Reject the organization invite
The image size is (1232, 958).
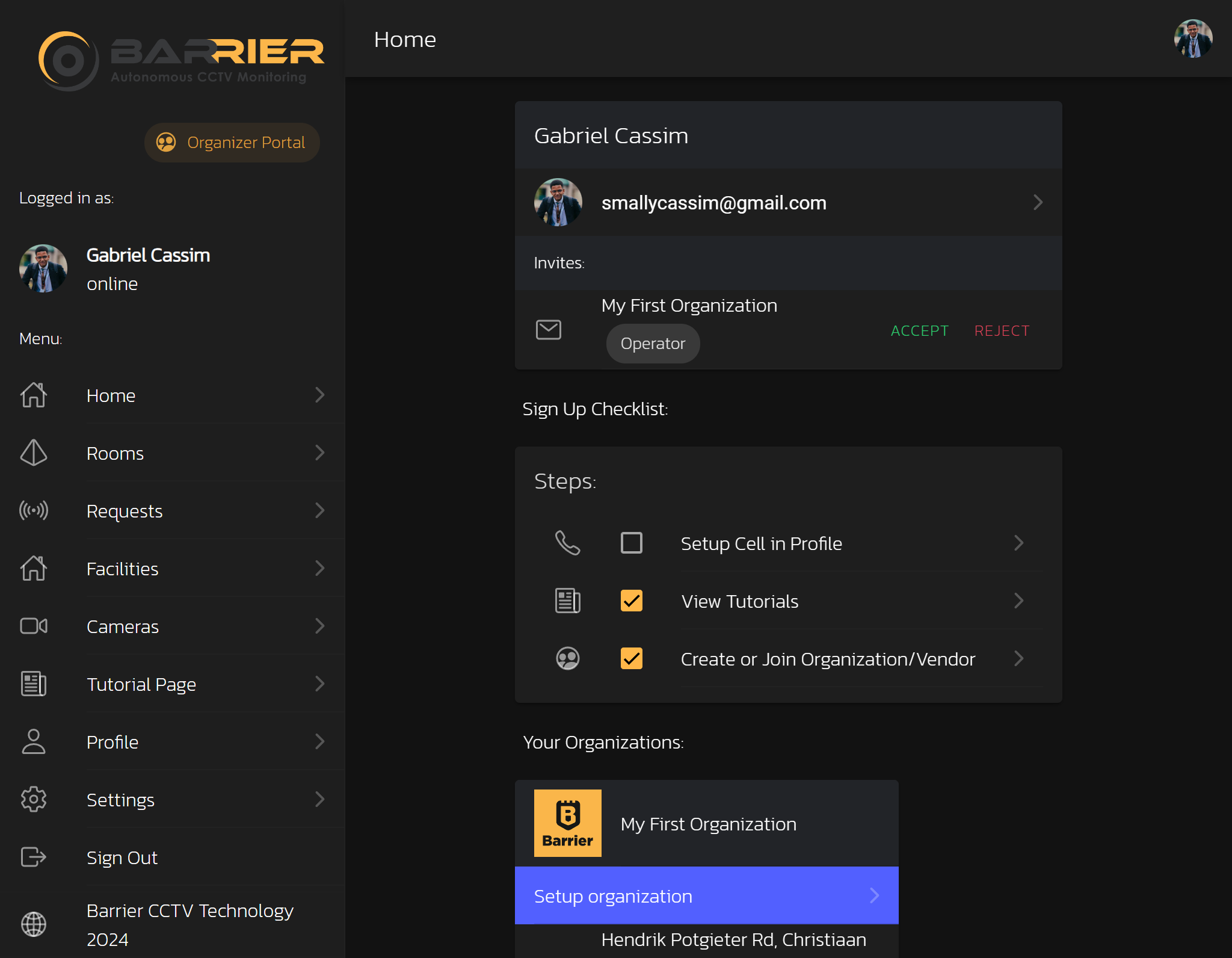coord(1002,331)
